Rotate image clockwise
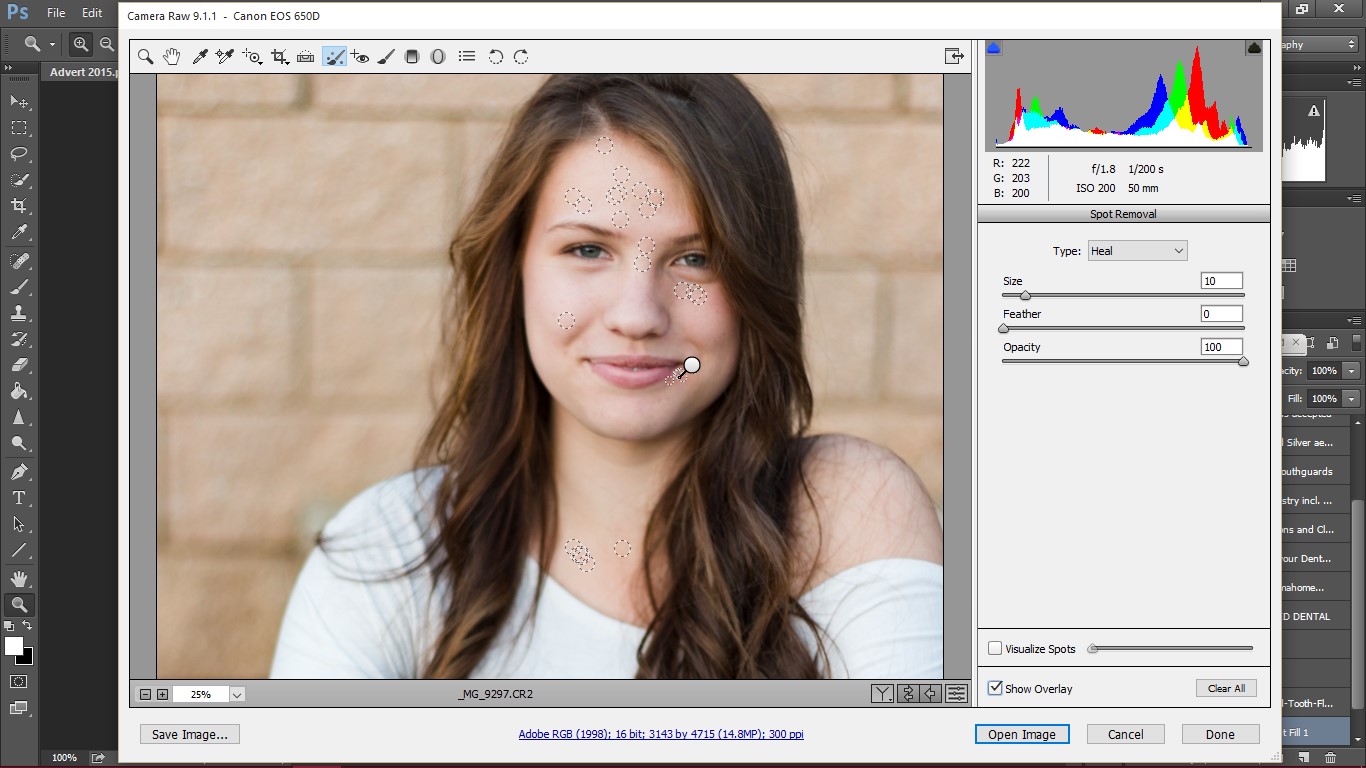 click(521, 57)
